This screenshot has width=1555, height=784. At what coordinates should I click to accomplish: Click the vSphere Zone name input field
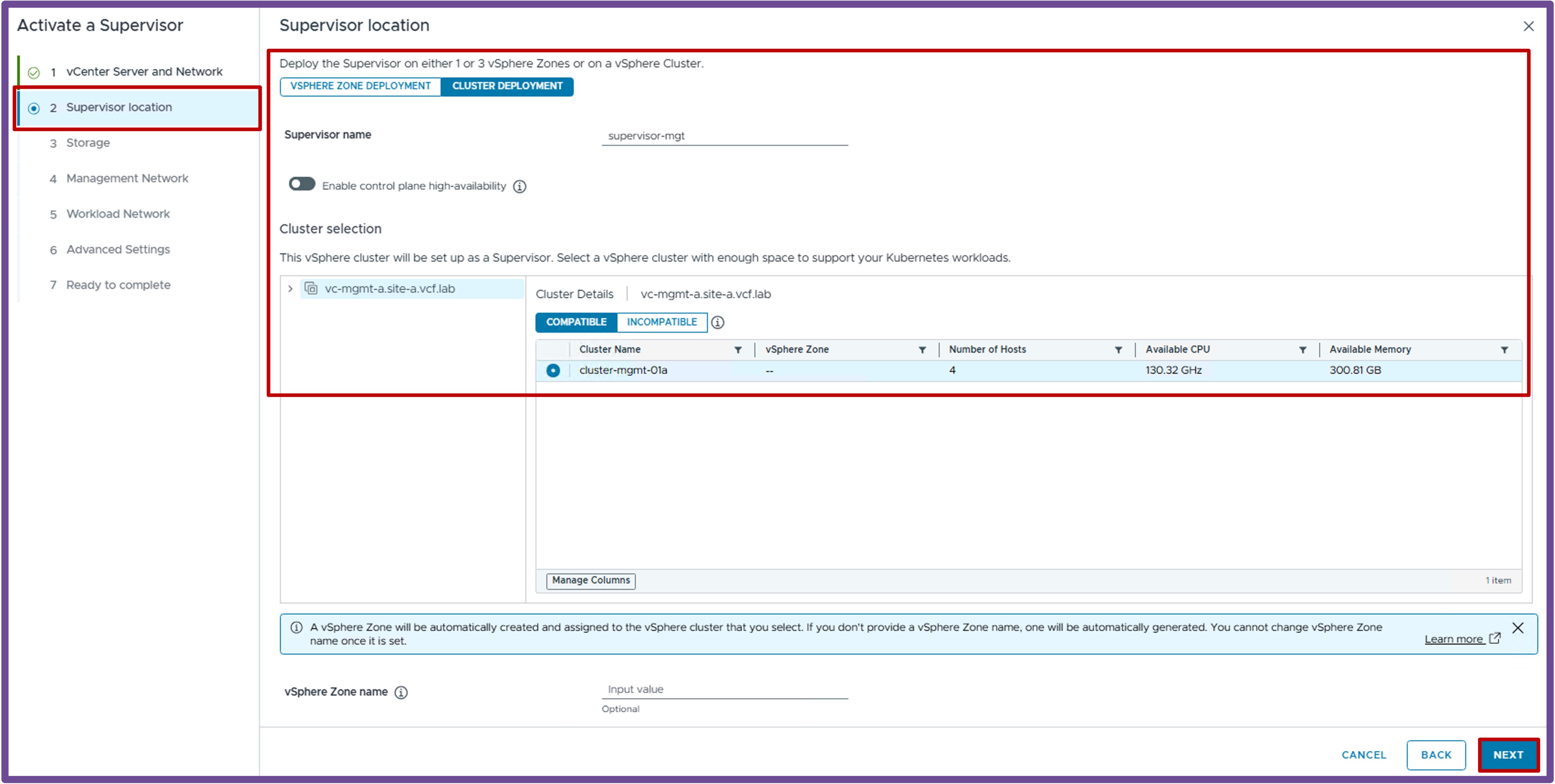tap(724, 689)
